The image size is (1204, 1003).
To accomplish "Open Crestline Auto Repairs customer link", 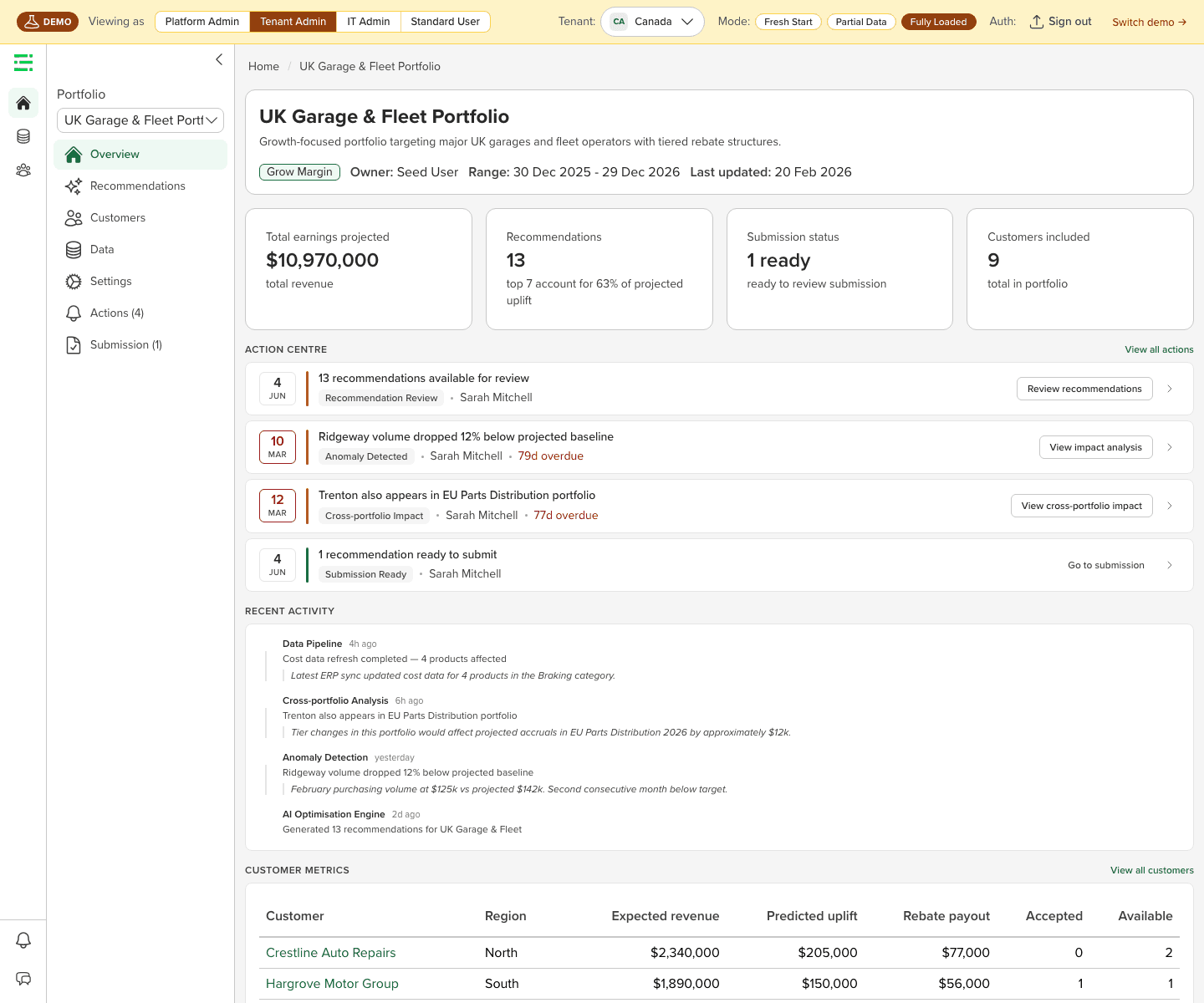I will coord(330,953).
